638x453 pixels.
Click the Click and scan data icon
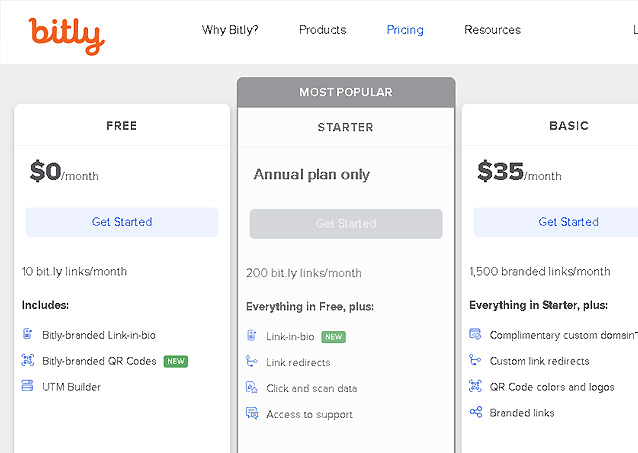tap(251, 387)
